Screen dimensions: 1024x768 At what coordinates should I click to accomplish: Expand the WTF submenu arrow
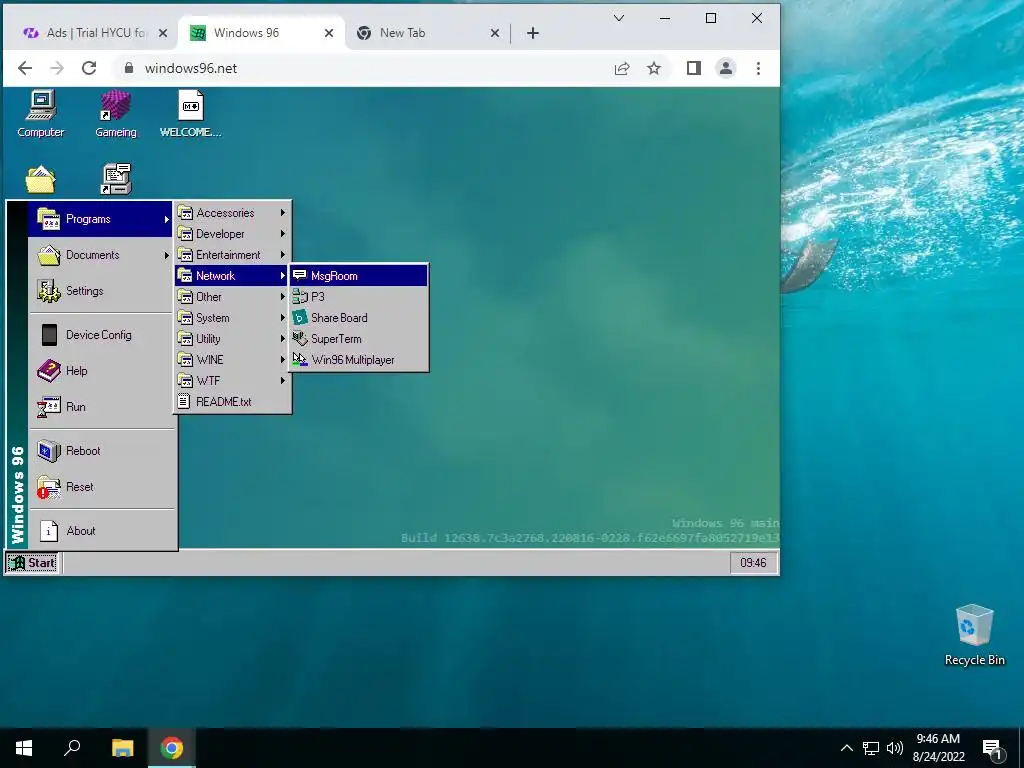(283, 380)
